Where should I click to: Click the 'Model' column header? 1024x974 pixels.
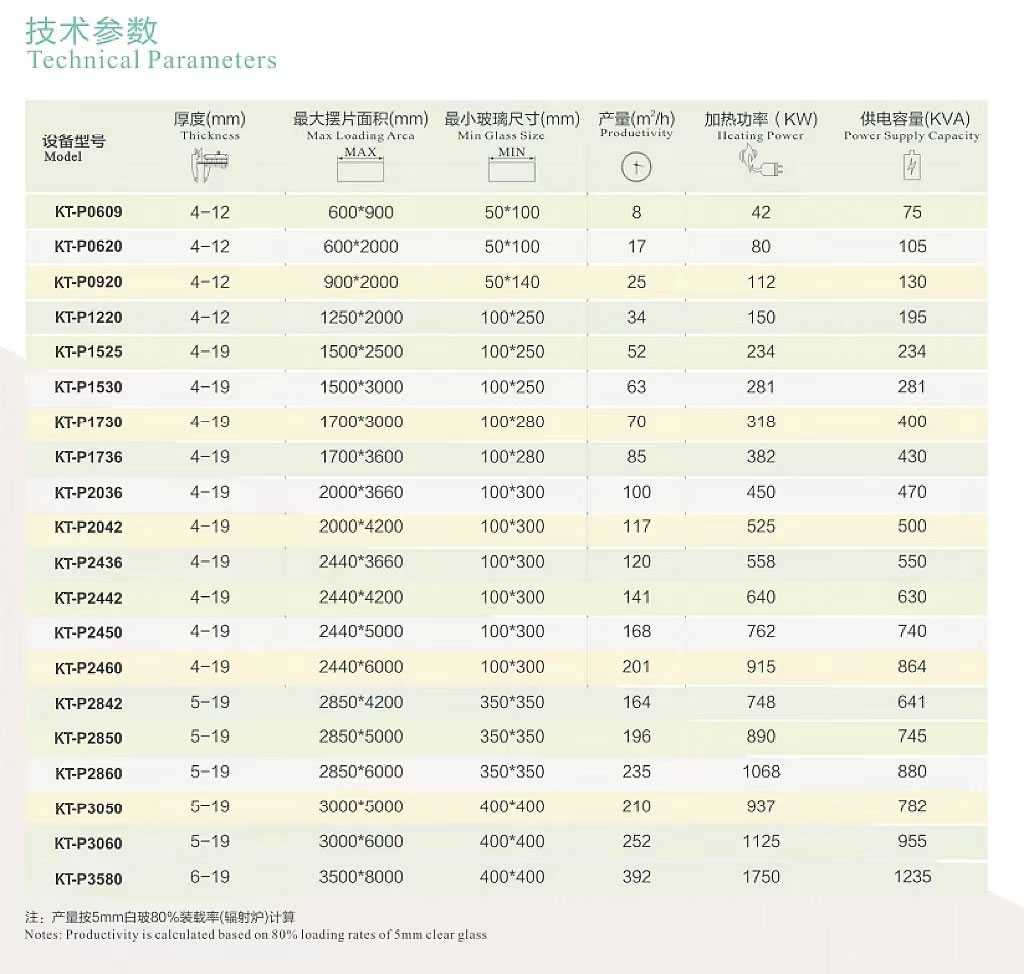63,156
